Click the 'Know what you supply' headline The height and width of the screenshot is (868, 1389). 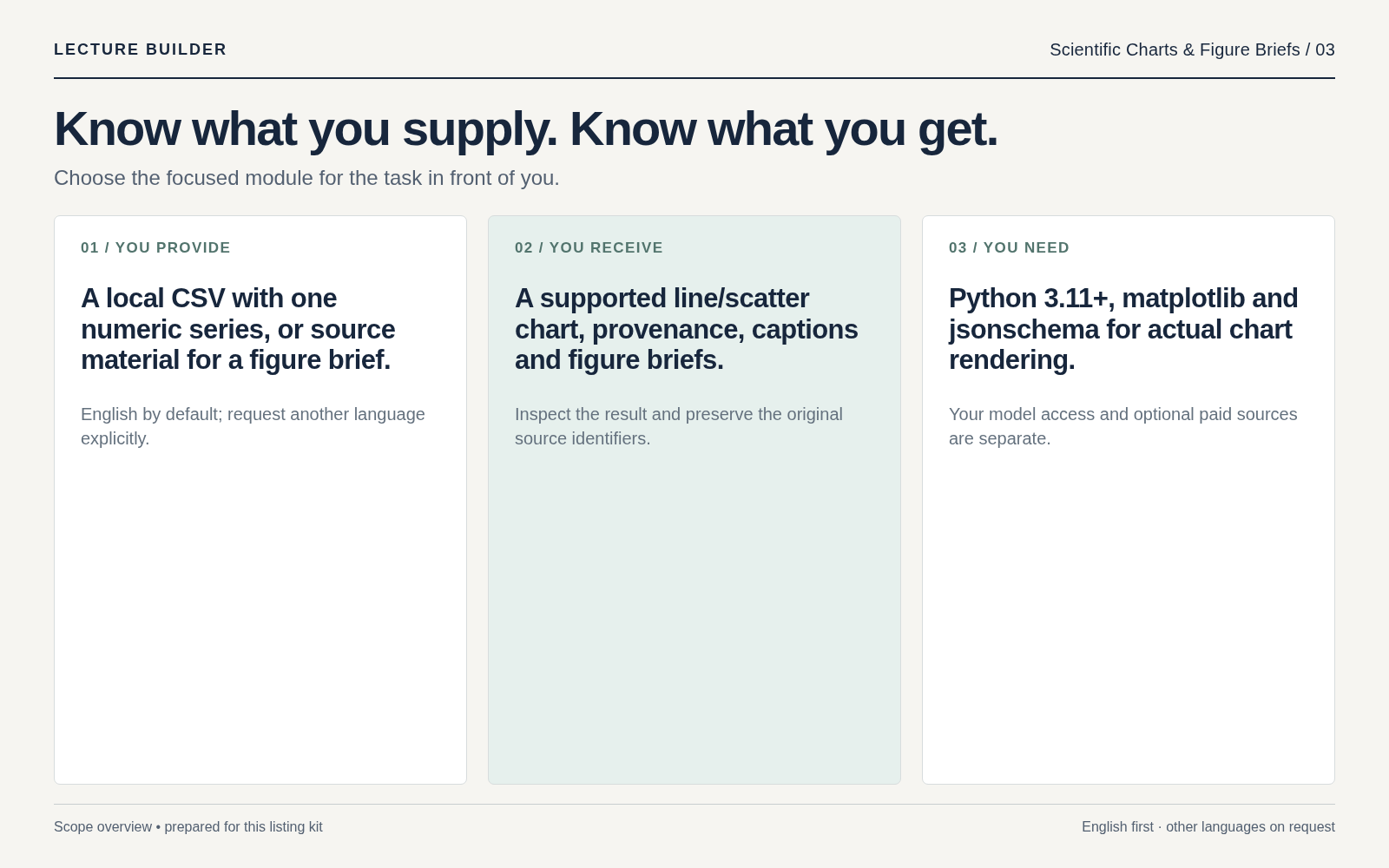click(526, 128)
